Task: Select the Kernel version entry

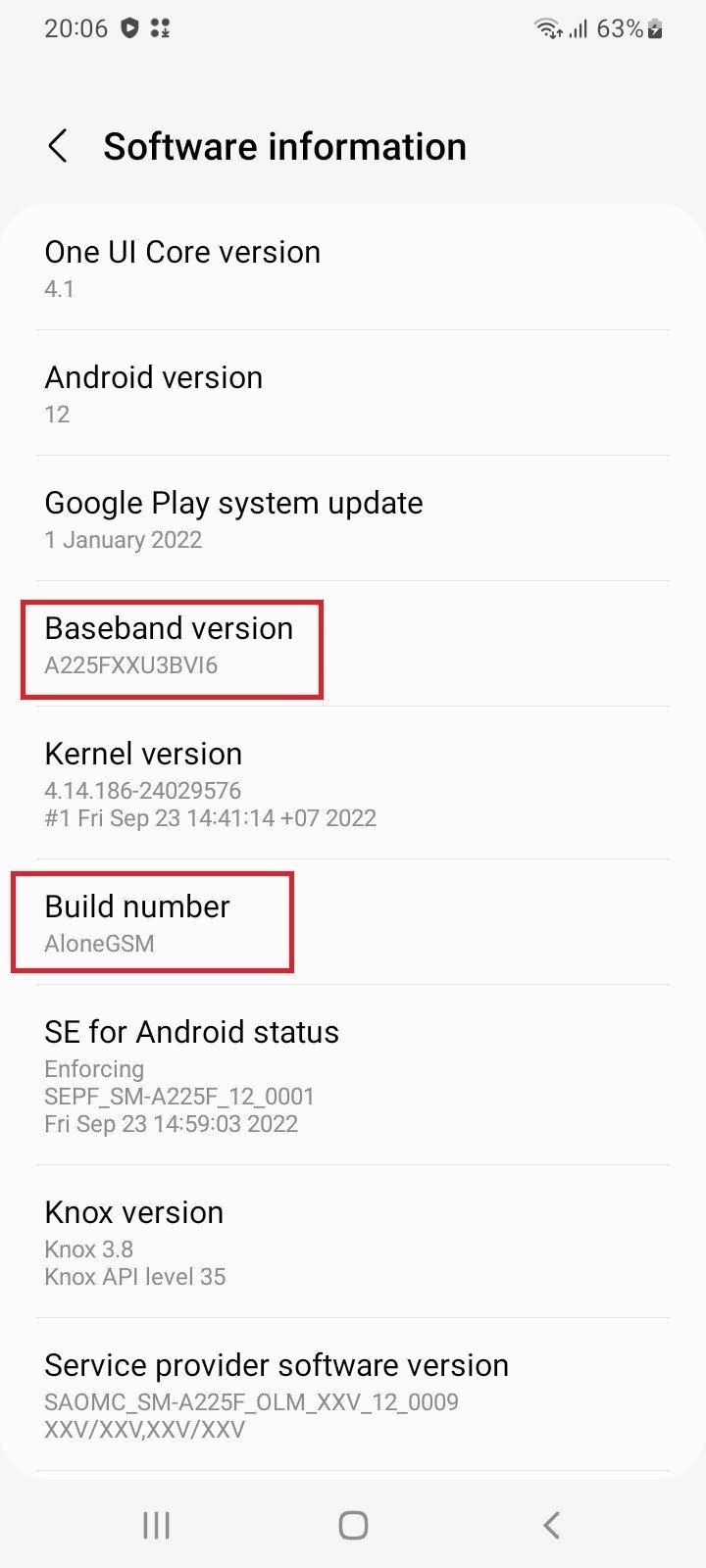Action: [353, 783]
